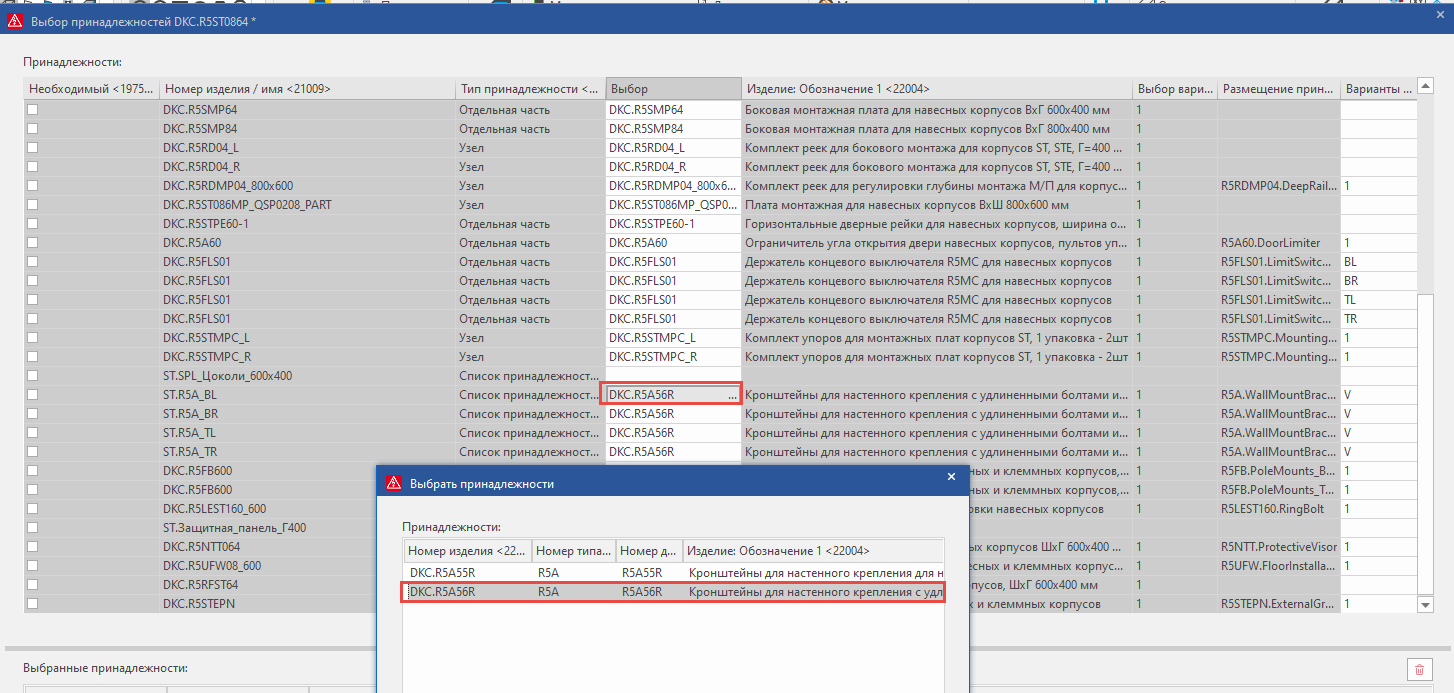This screenshot has height=693, width=1454.
Task: Click the Номер д... header in the popup
Action: pyautogui.click(x=649, y=551)
